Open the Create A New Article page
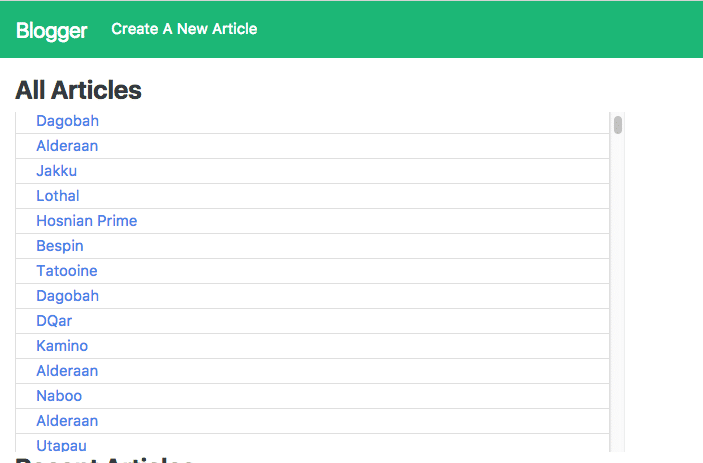Screen dimensions: 703x463 (x=184, y=29)
